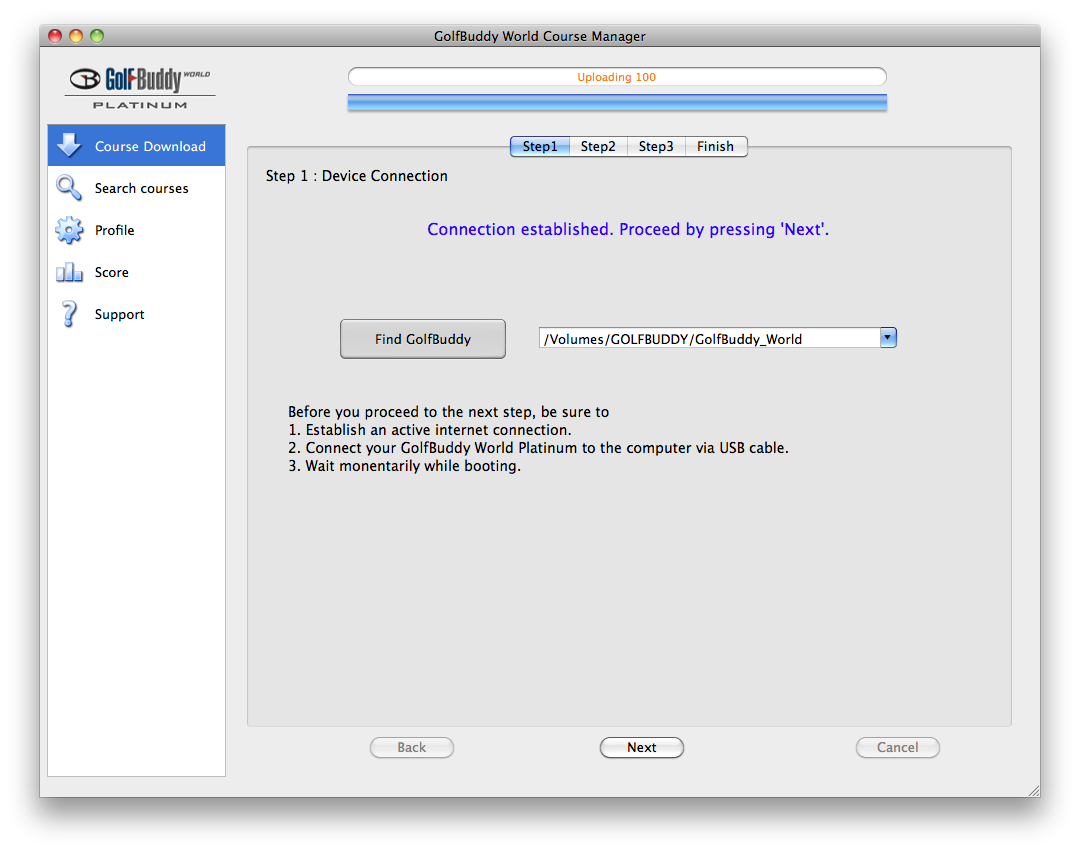1080x852 pixels.
Task: Click the GolfBuddy World Course Manager title
Action: point(540,36)
